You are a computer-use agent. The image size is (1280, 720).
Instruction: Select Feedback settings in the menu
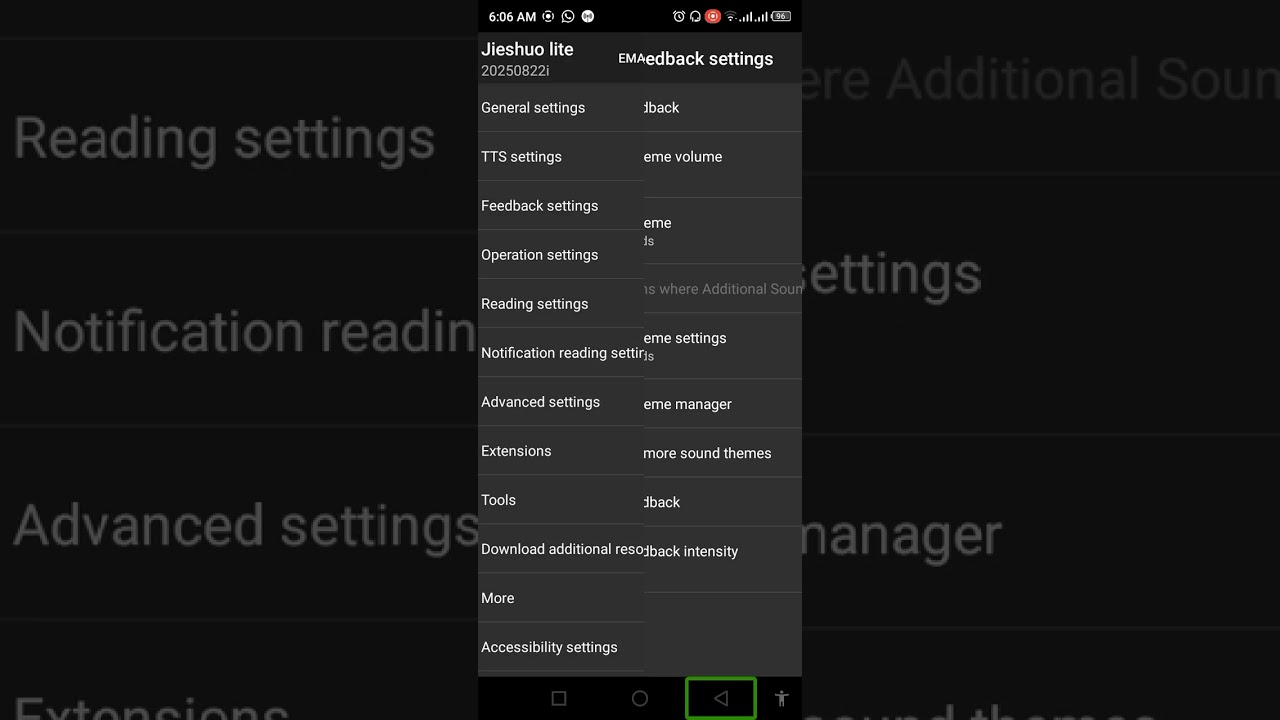pyautogui.click(x=560, y=206)
